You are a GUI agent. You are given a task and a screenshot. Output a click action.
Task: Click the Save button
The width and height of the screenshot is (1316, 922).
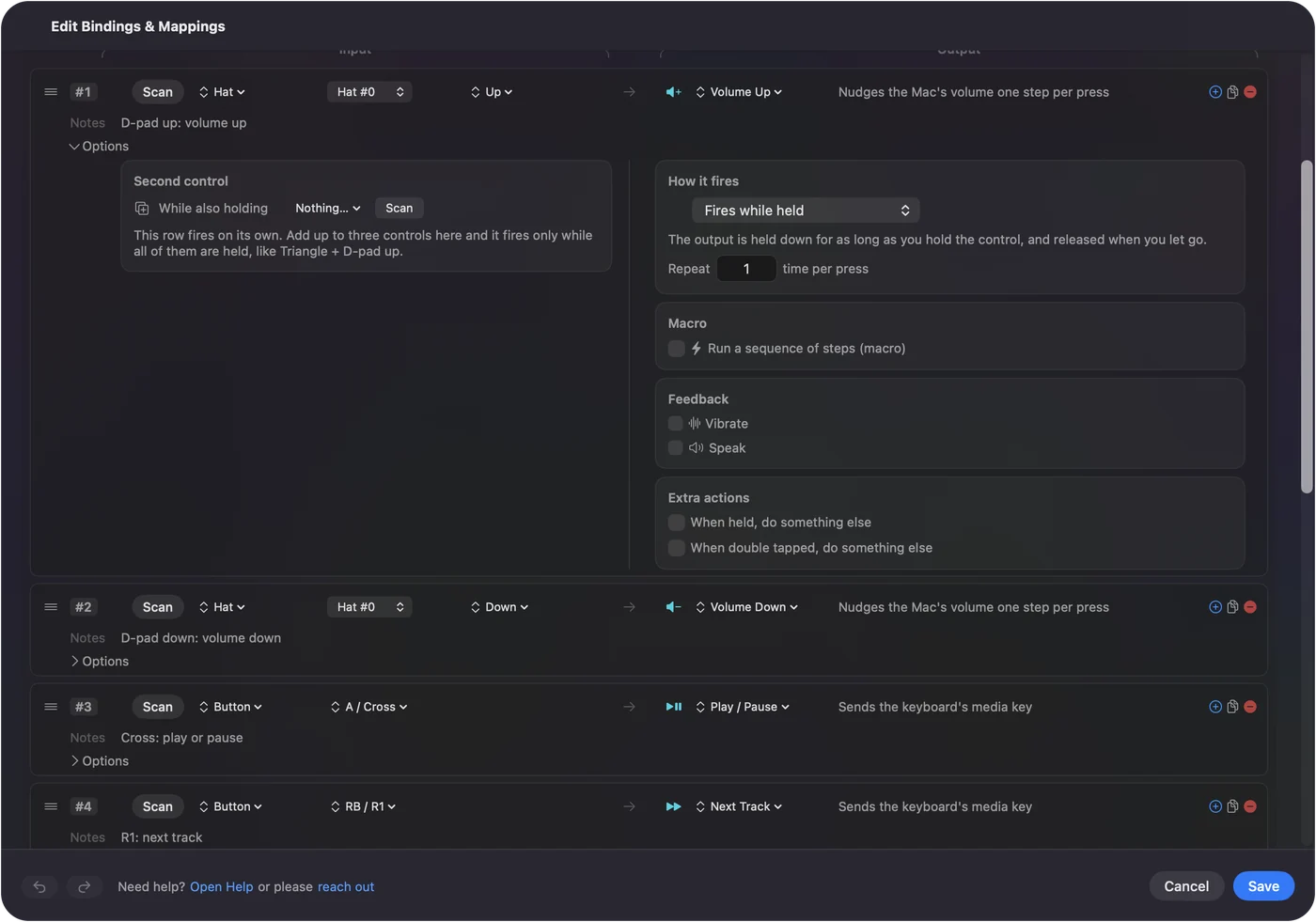pyautogui.click(x=1263, y=886)
